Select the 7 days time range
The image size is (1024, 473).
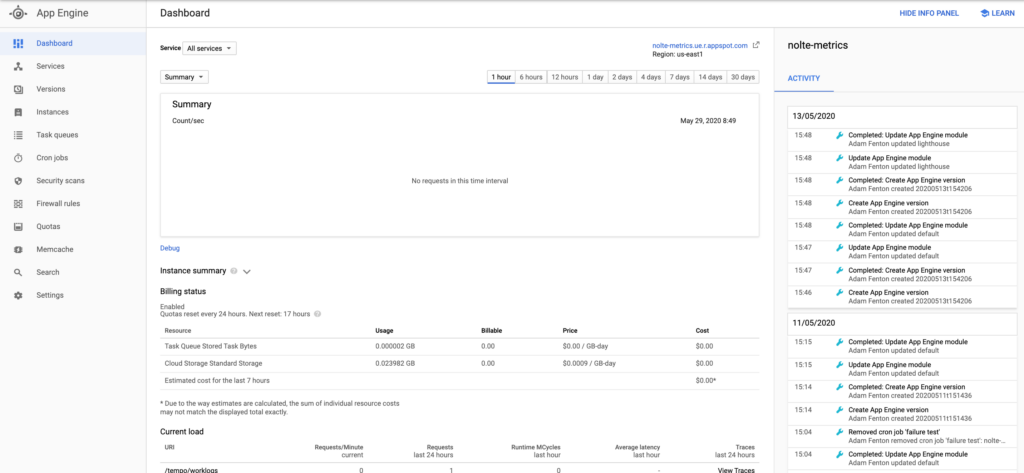(679, 77)
